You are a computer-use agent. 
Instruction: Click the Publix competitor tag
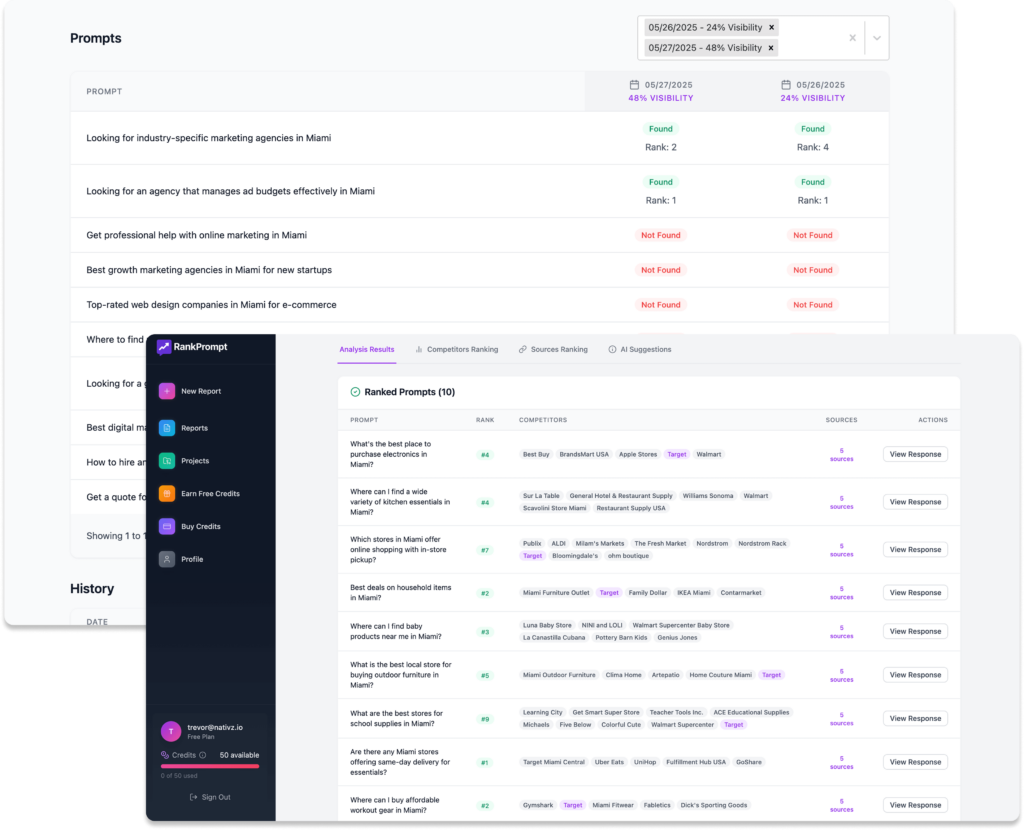click(532, 543)
